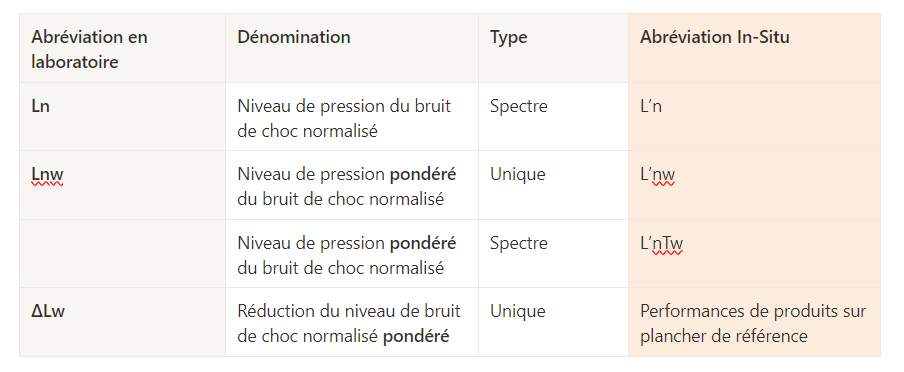The height and width of the screenshot is (372, 904).
Task: Click 'Spectre' type cell in the Ln row
Action: click(553, 117)
